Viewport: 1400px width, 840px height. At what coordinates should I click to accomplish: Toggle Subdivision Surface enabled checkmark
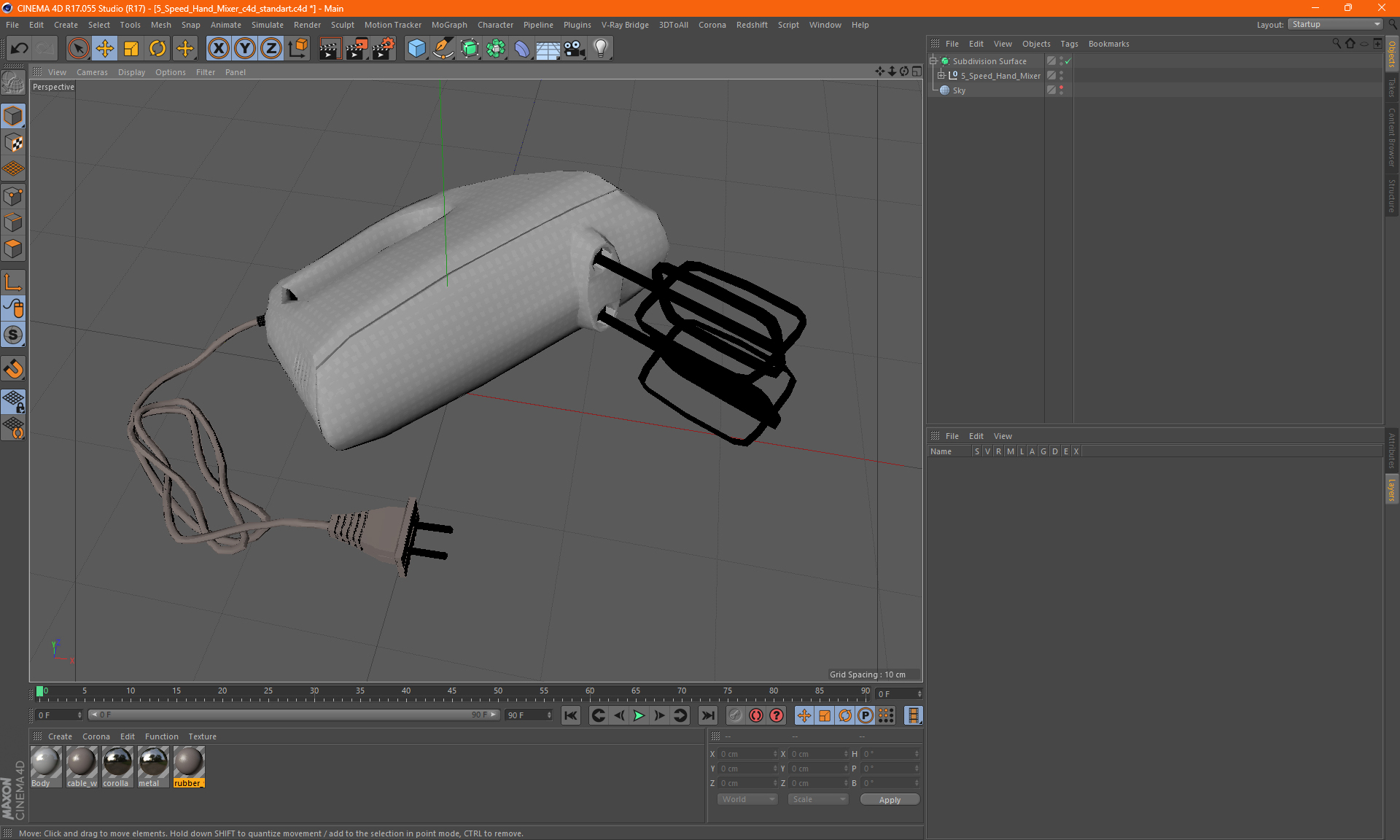(x=1068, y=61)
